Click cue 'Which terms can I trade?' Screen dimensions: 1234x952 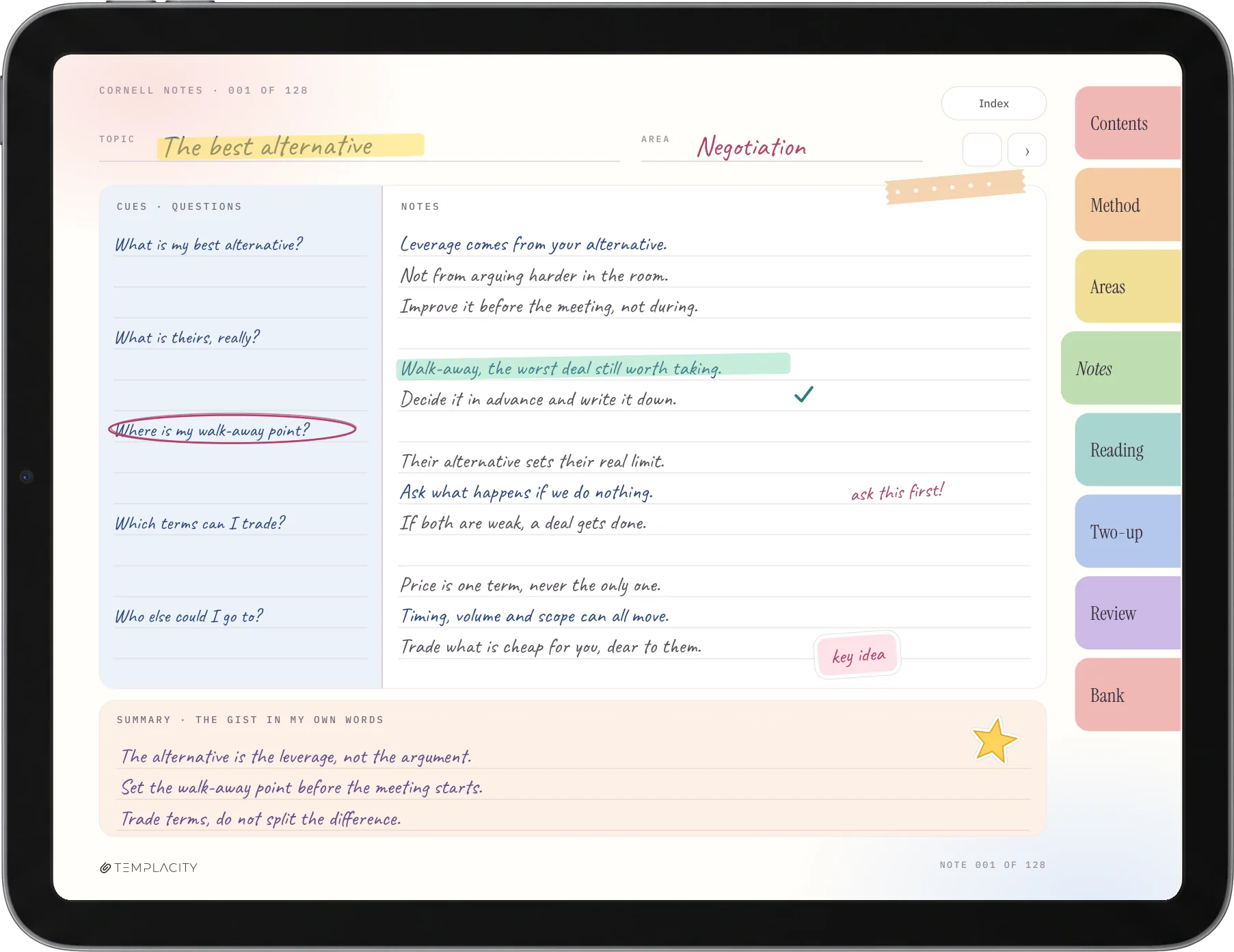(200, 523)
